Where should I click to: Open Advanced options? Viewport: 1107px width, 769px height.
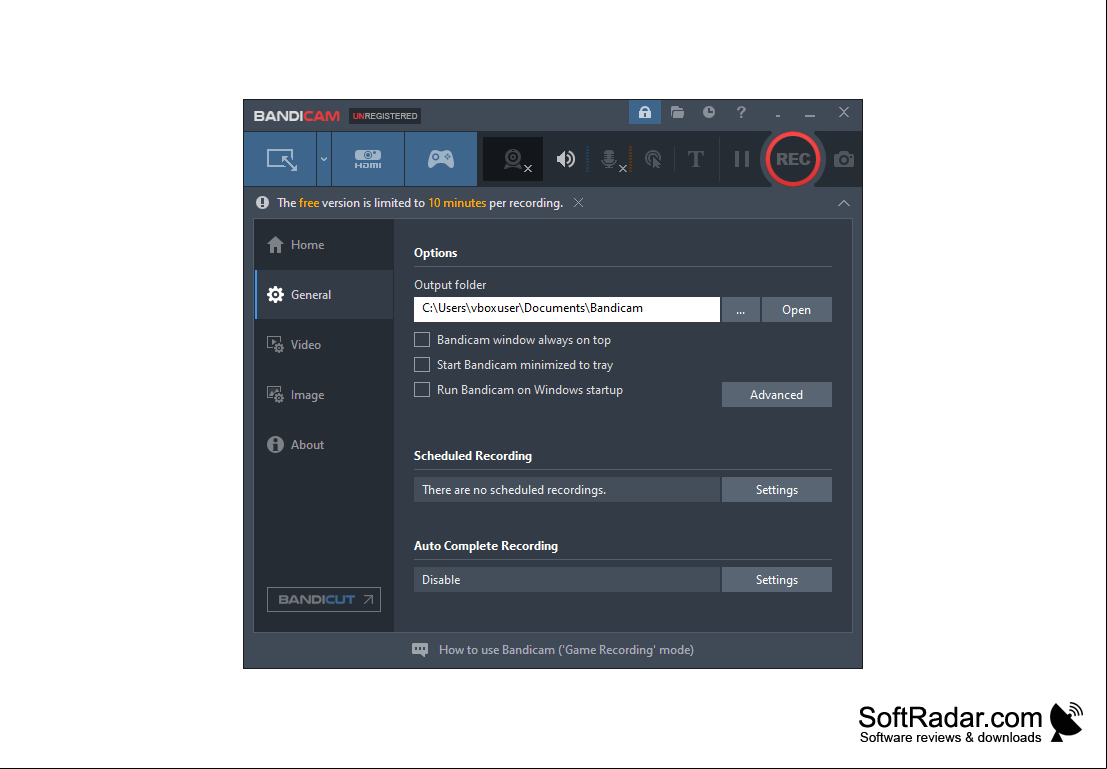(x=777, y=395)
